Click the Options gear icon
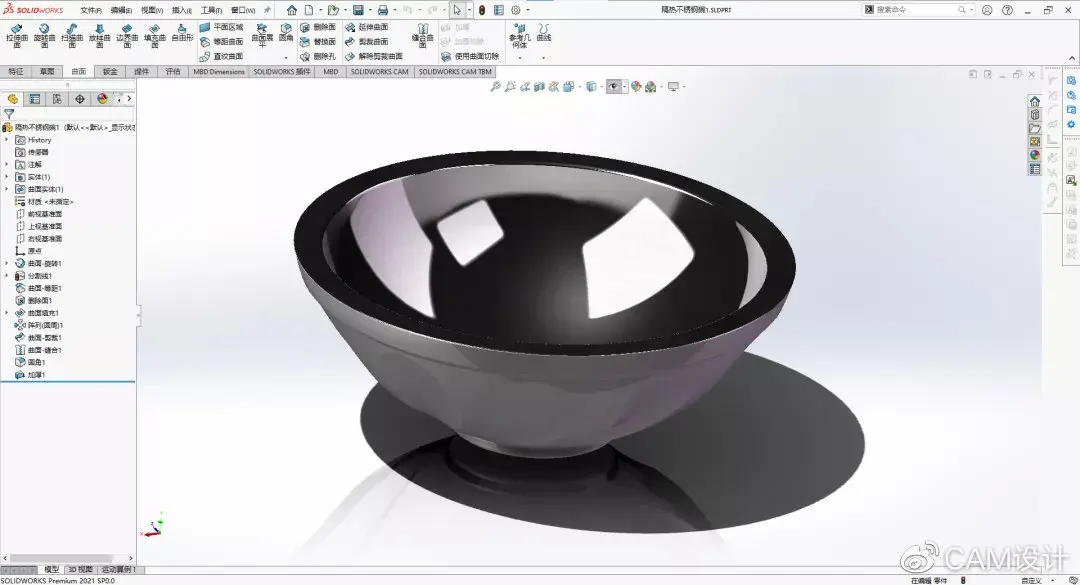 [x=515, y=10]
